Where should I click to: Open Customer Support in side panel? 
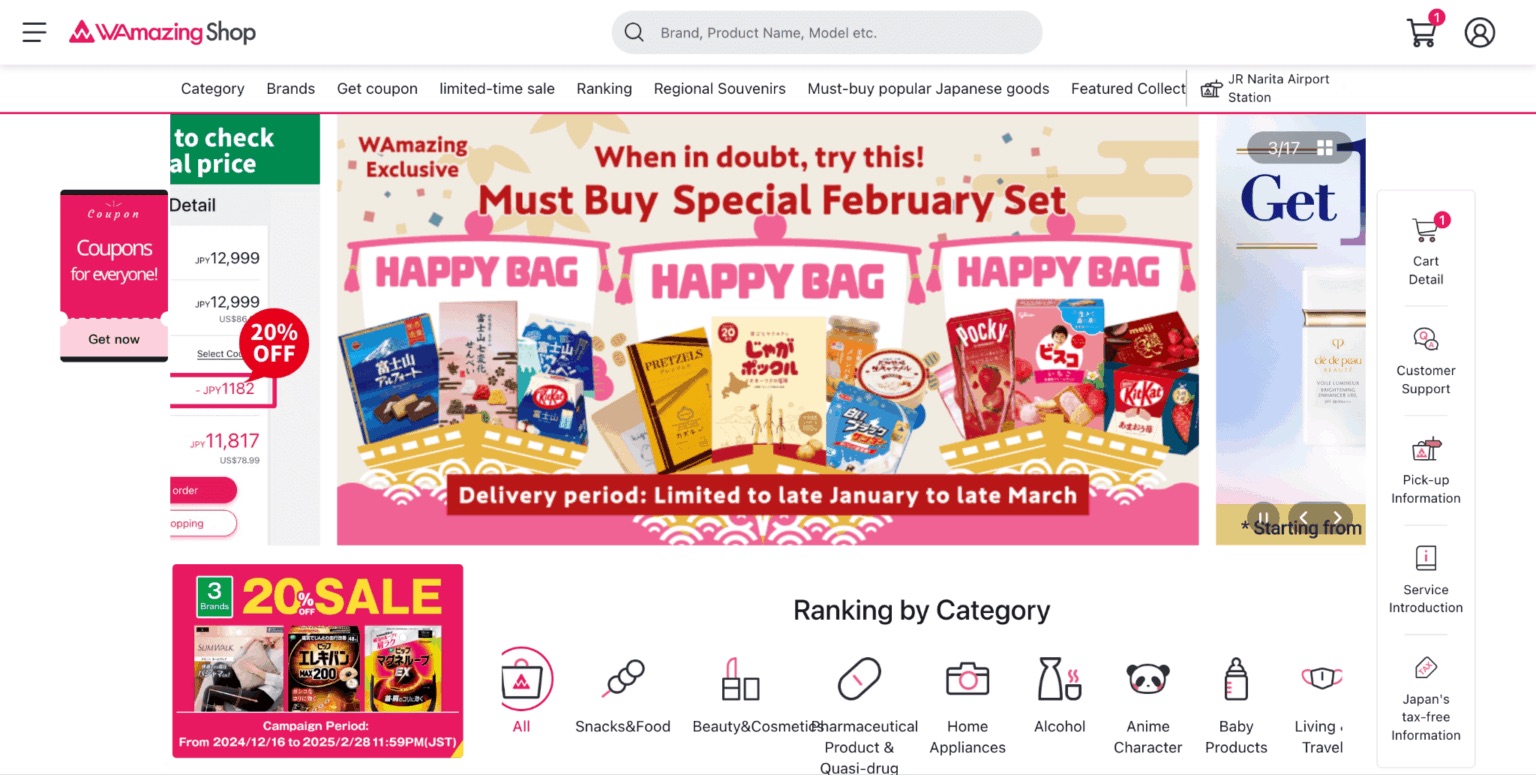pyautogui.click(x=1425, y=361)
